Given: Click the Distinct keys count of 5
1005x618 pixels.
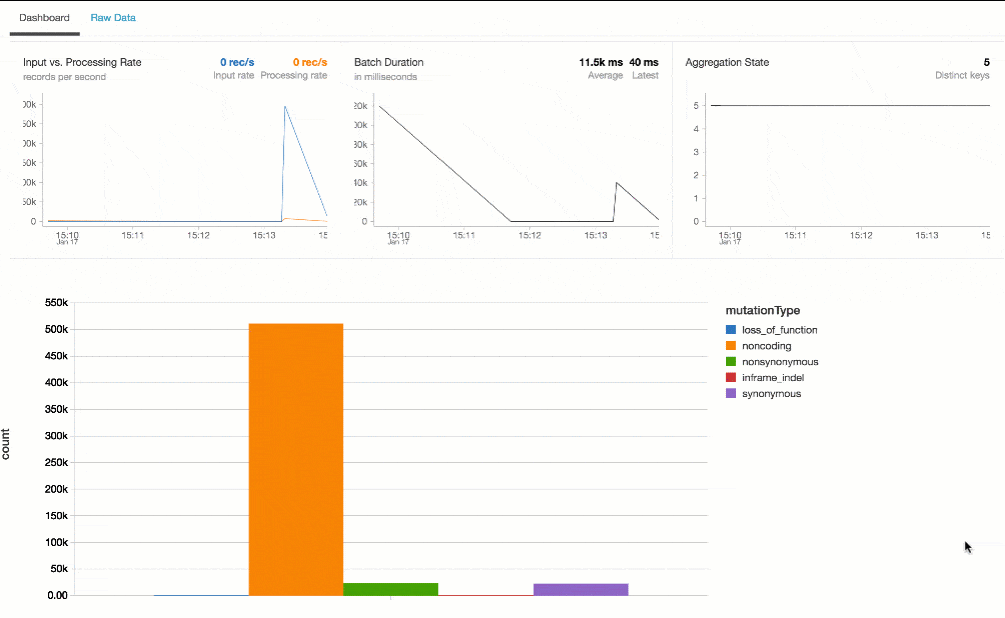Looking at the screenshot, I should (x=986, y=62).
